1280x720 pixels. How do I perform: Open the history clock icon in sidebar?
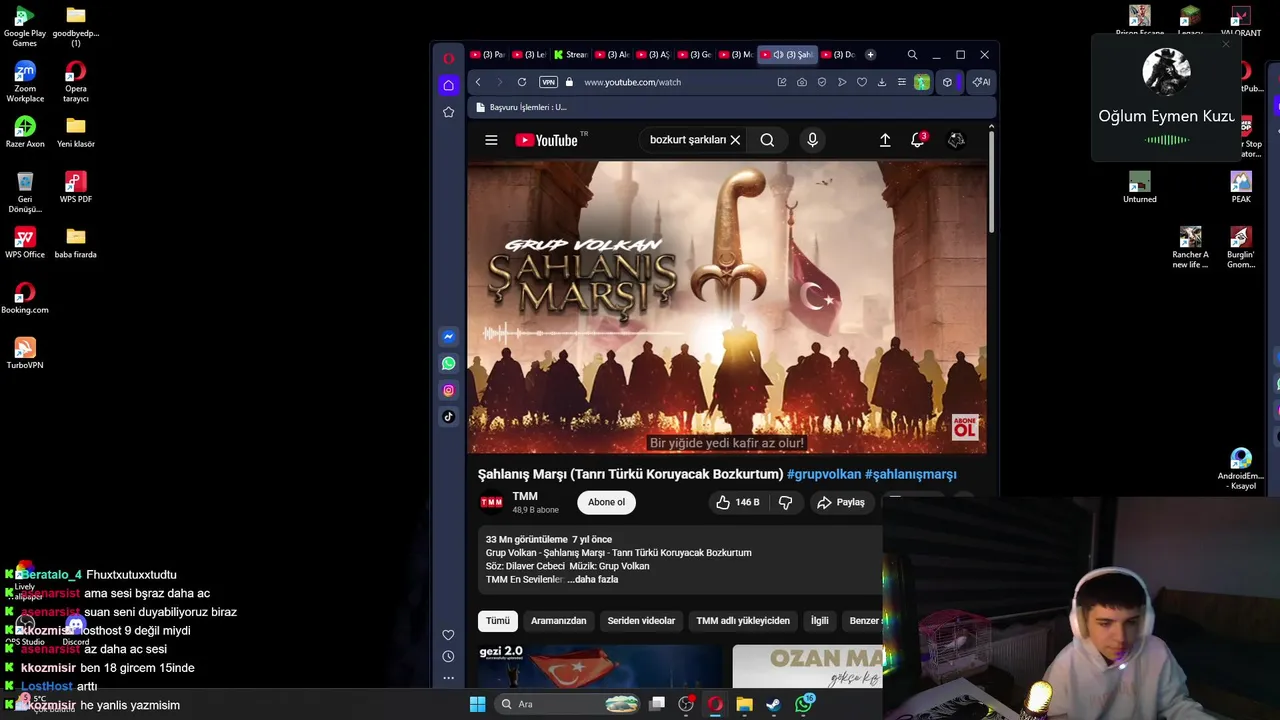click(448, 656)
